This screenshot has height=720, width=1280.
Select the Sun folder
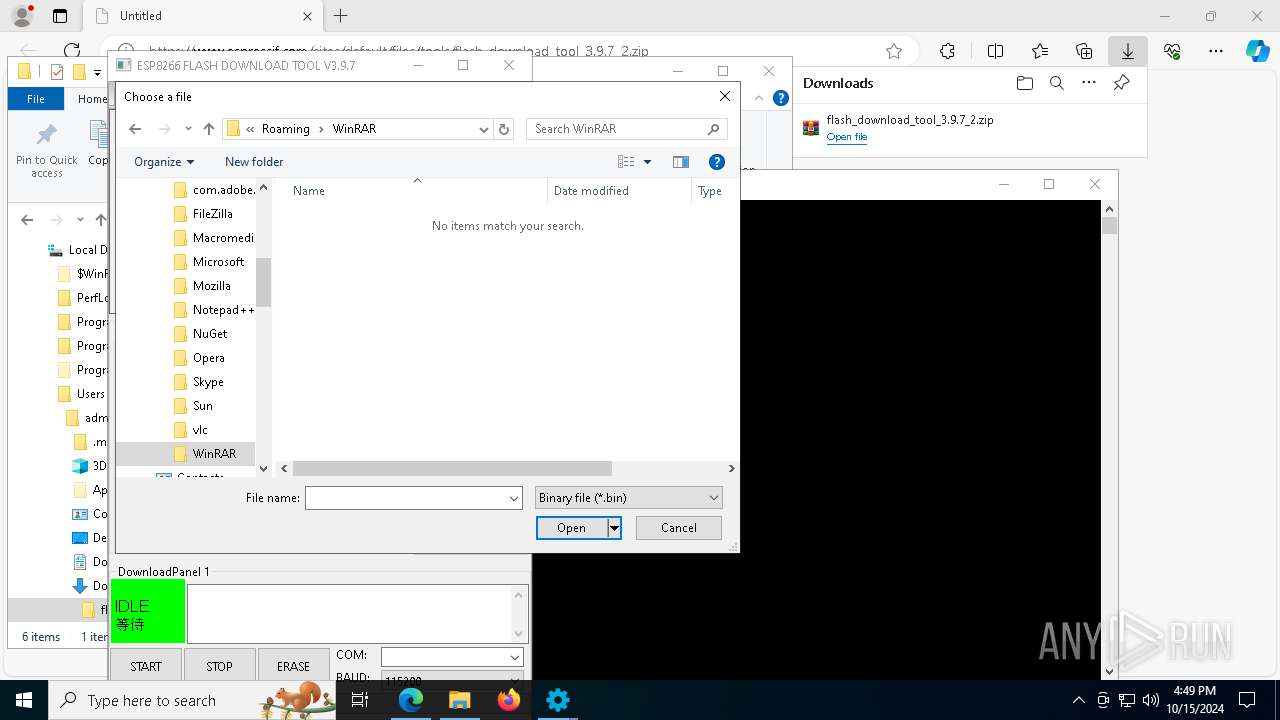(x=194, y=406)
